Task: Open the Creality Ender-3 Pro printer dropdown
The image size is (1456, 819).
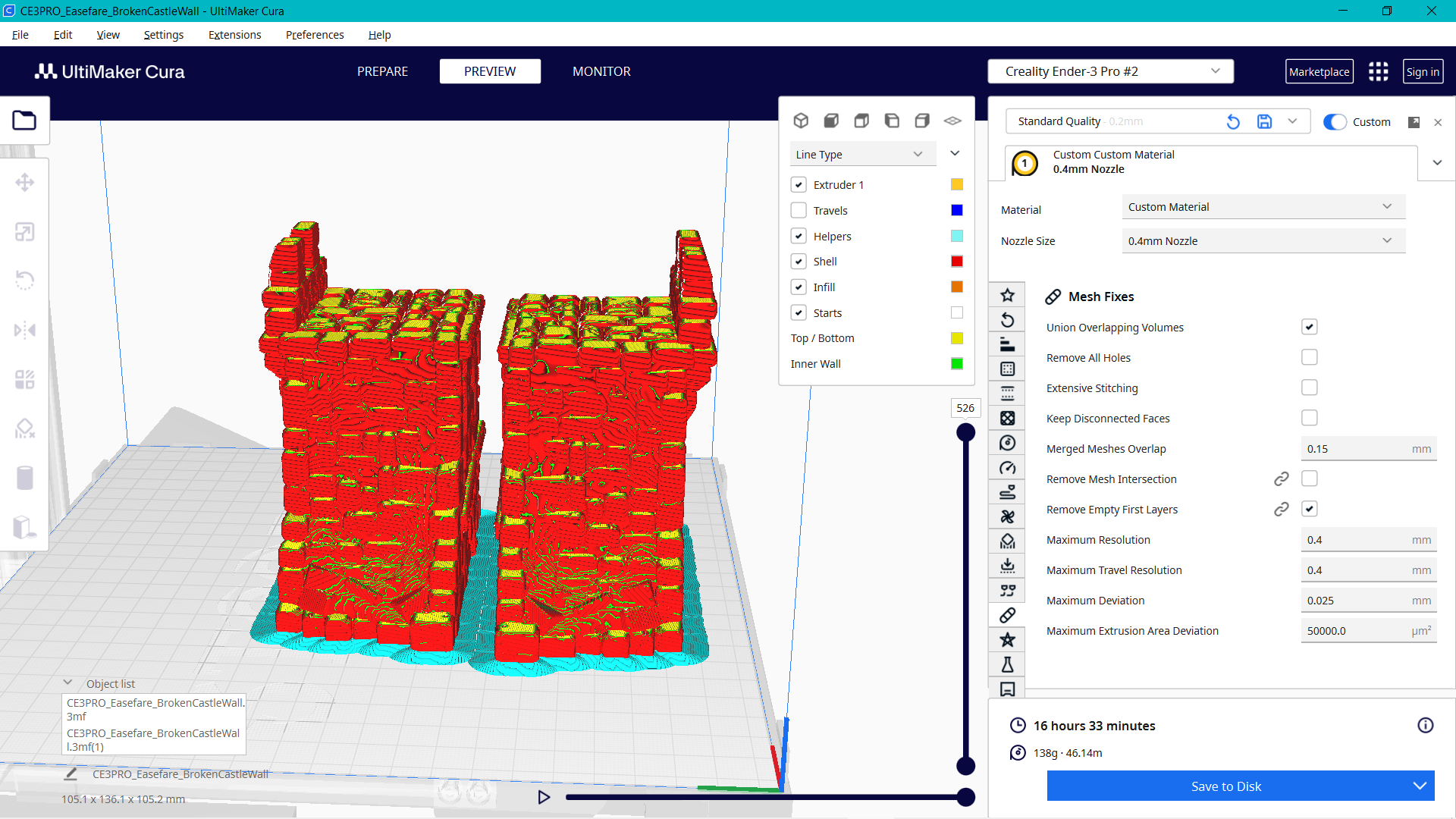Action: 1109,71
